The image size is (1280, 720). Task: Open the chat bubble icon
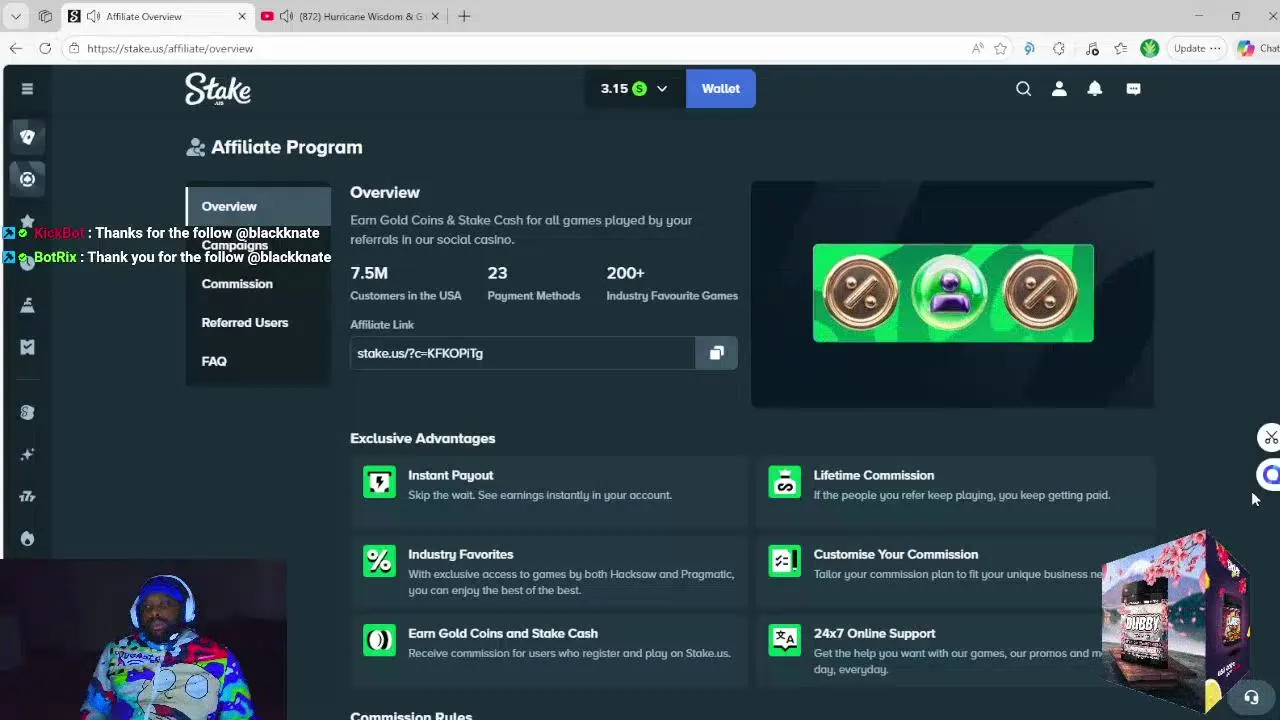click(x=1133, y=89)
